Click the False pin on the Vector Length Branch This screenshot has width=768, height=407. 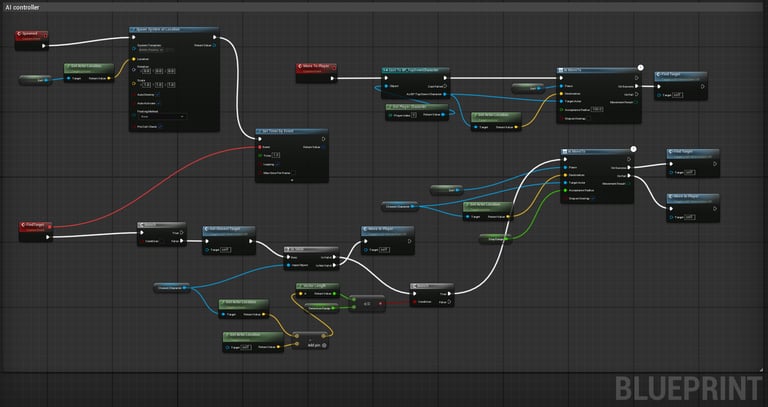[x=450, y=302]
